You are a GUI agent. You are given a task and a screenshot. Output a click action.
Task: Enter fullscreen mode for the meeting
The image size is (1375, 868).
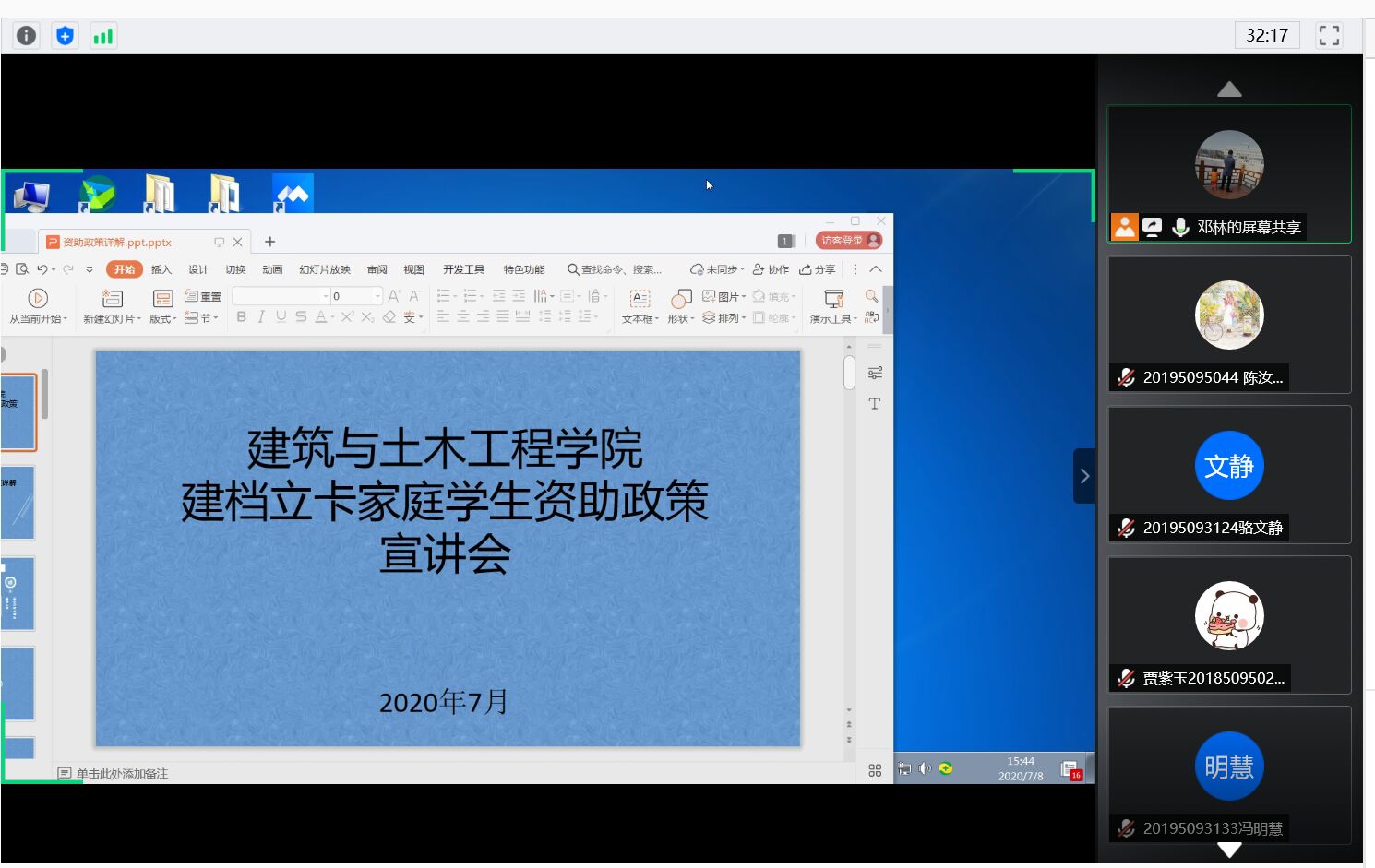[1329, 36]
